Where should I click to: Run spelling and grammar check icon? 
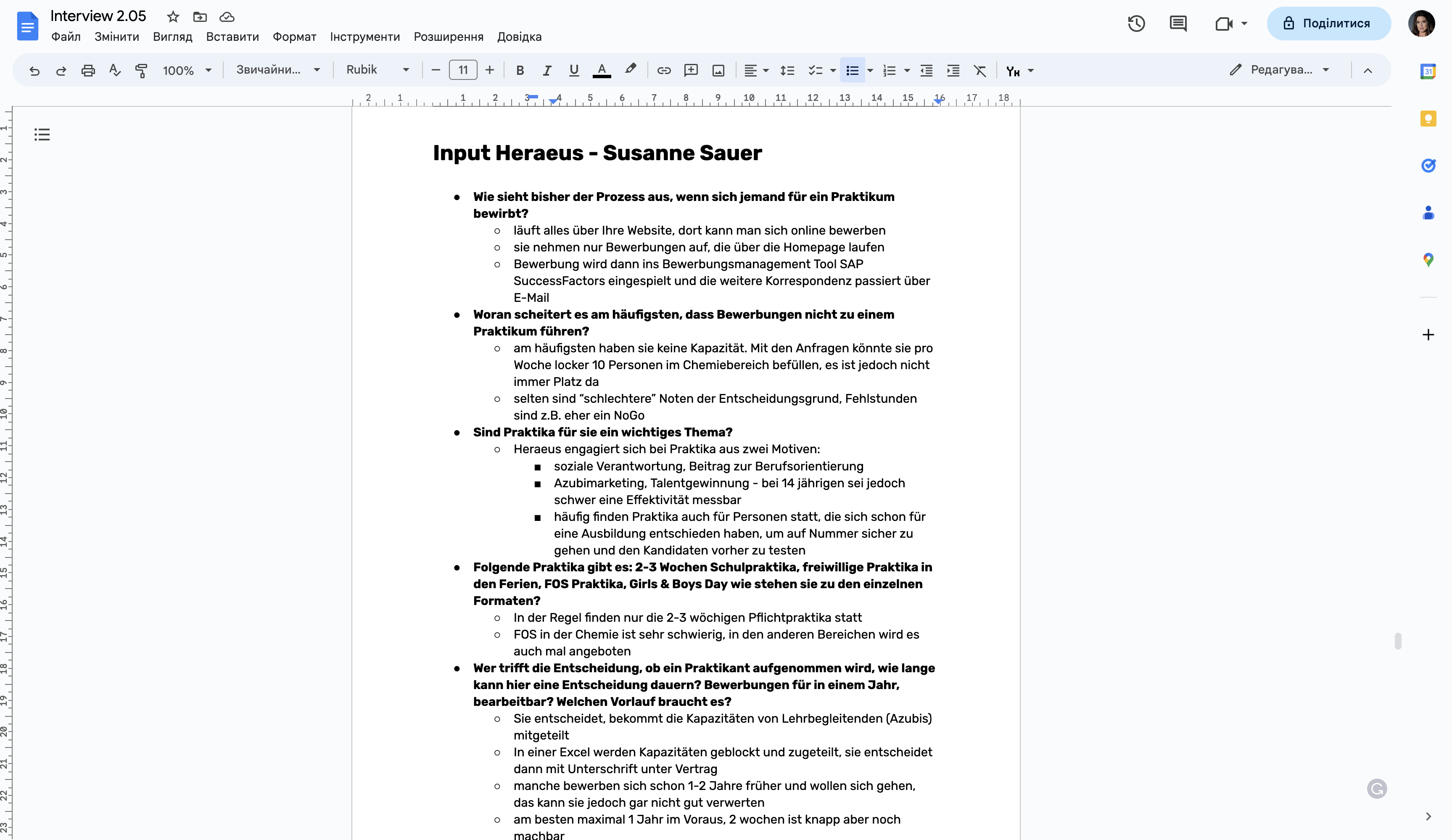point(115,70)
